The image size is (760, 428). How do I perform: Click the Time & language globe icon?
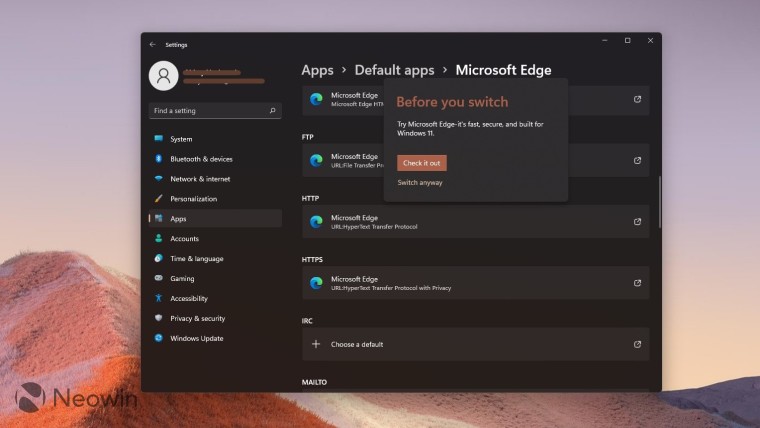158,258
